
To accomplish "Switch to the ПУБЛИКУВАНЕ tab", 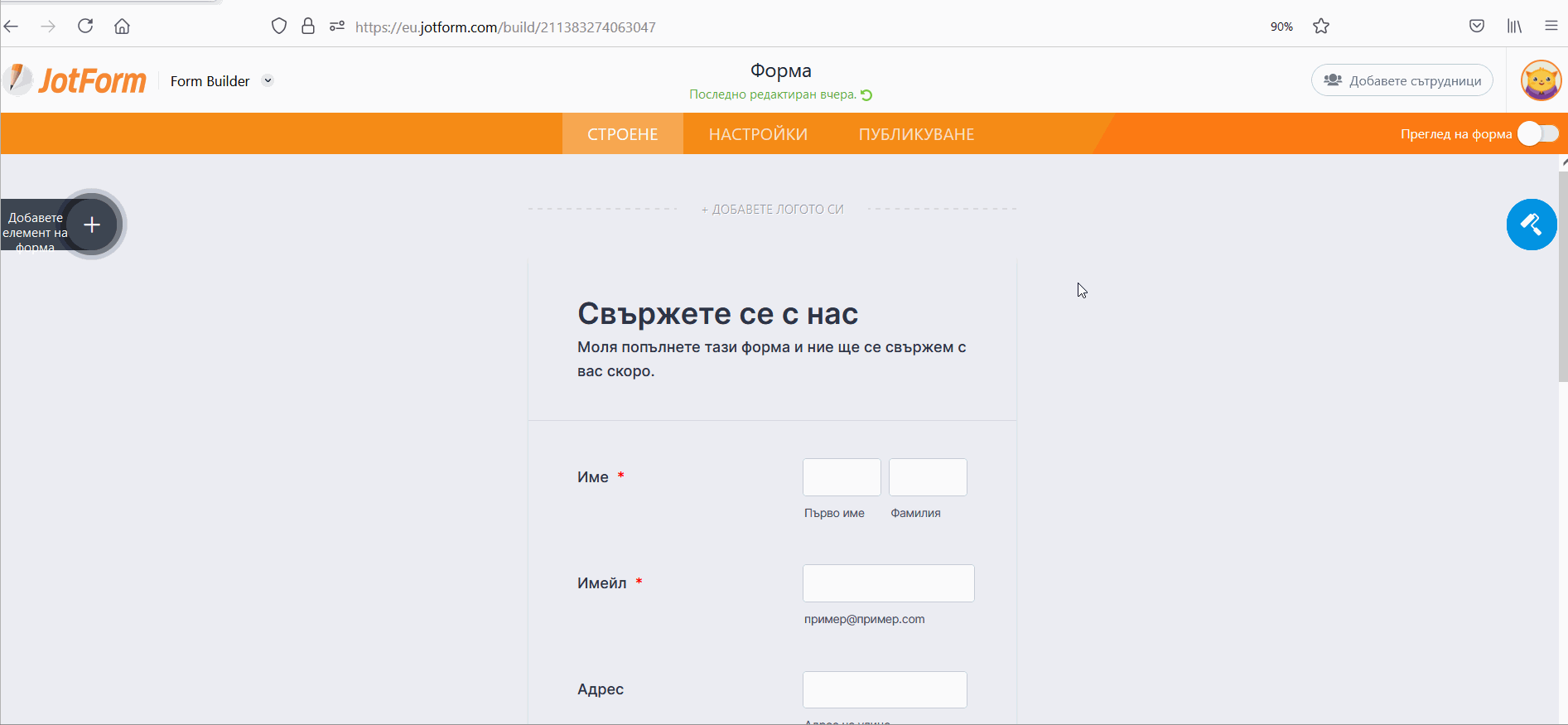I will [x=916, y=134].
